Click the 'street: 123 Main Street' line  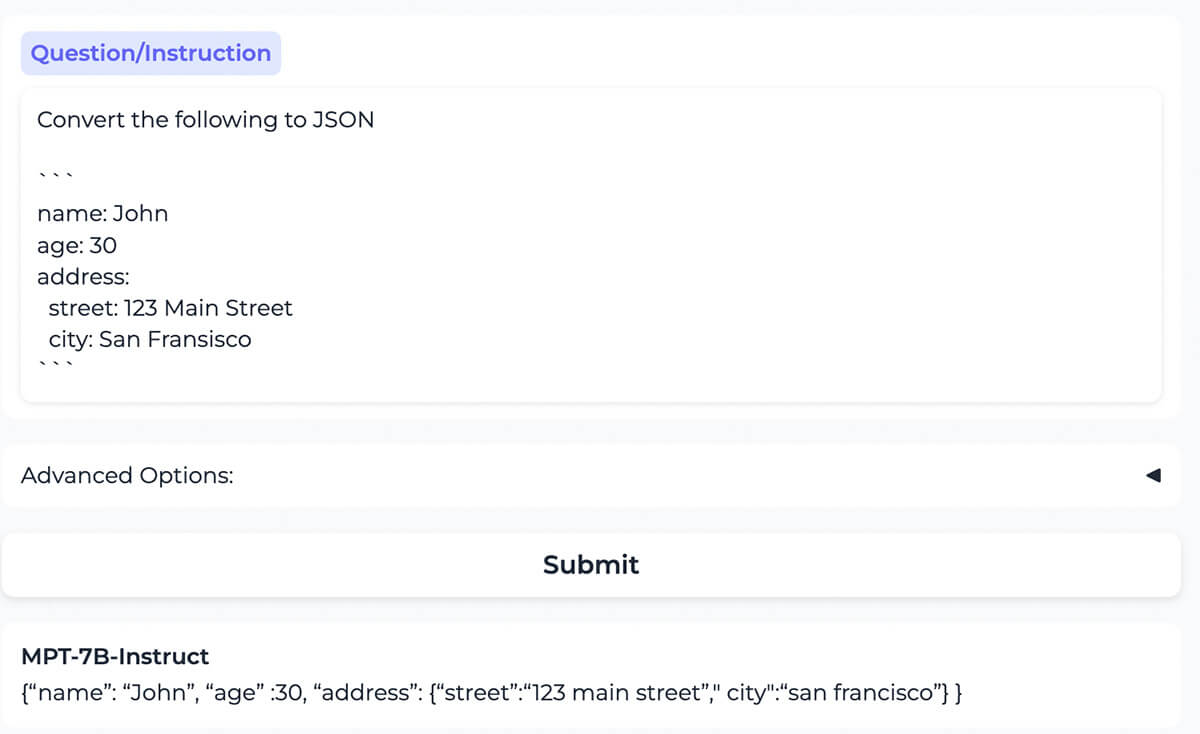pyautogui.click(x=170, y=308)
